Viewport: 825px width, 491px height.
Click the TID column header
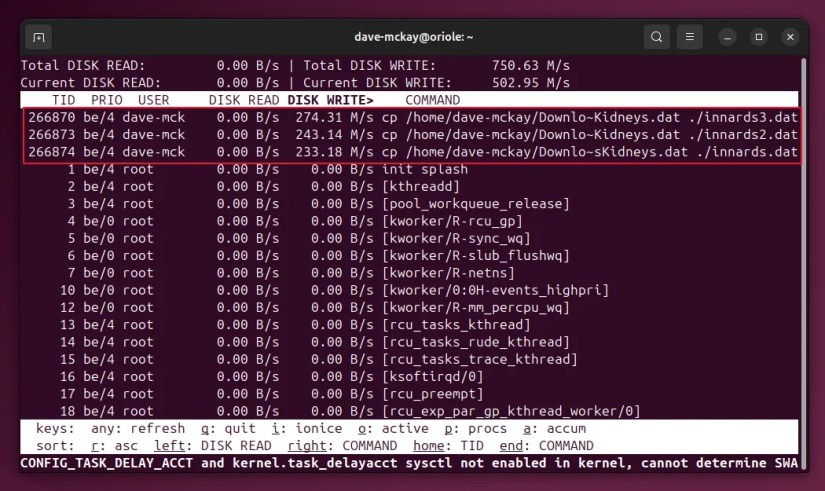(x=64, y=100)
